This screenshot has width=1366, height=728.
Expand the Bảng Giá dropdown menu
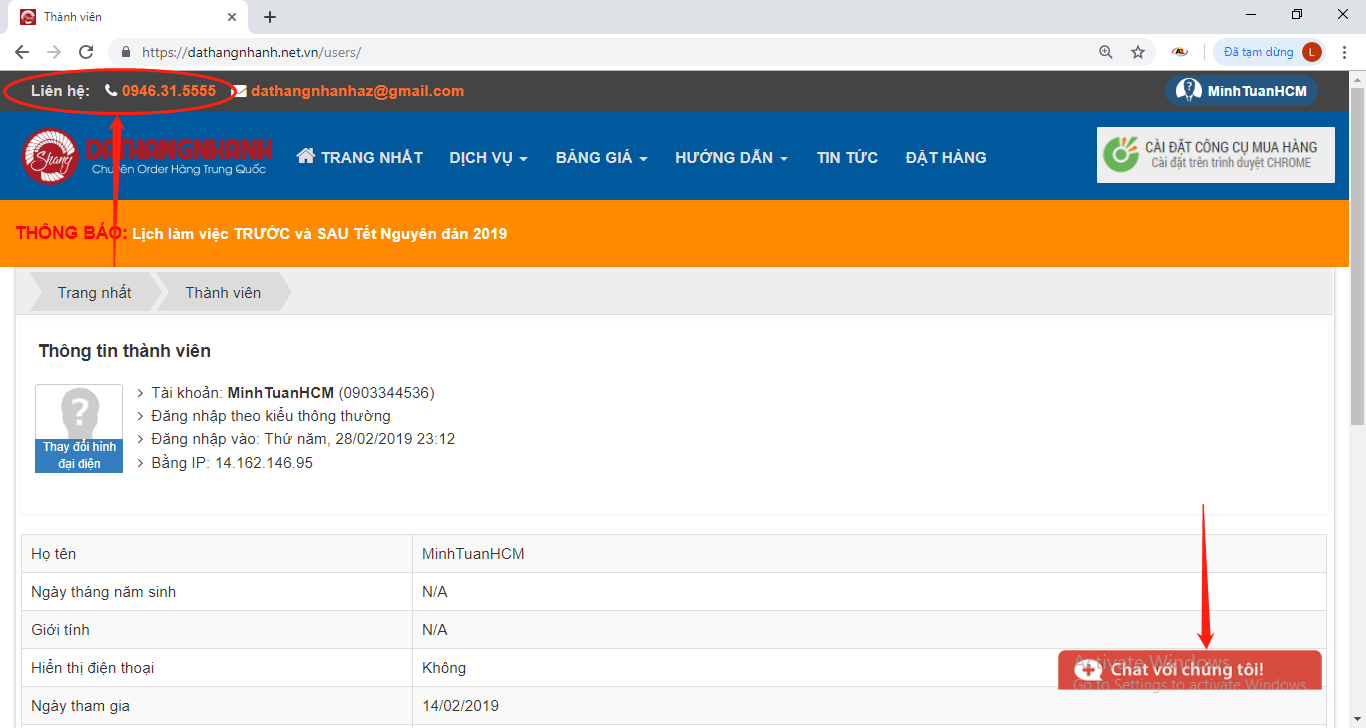point(601,157)
